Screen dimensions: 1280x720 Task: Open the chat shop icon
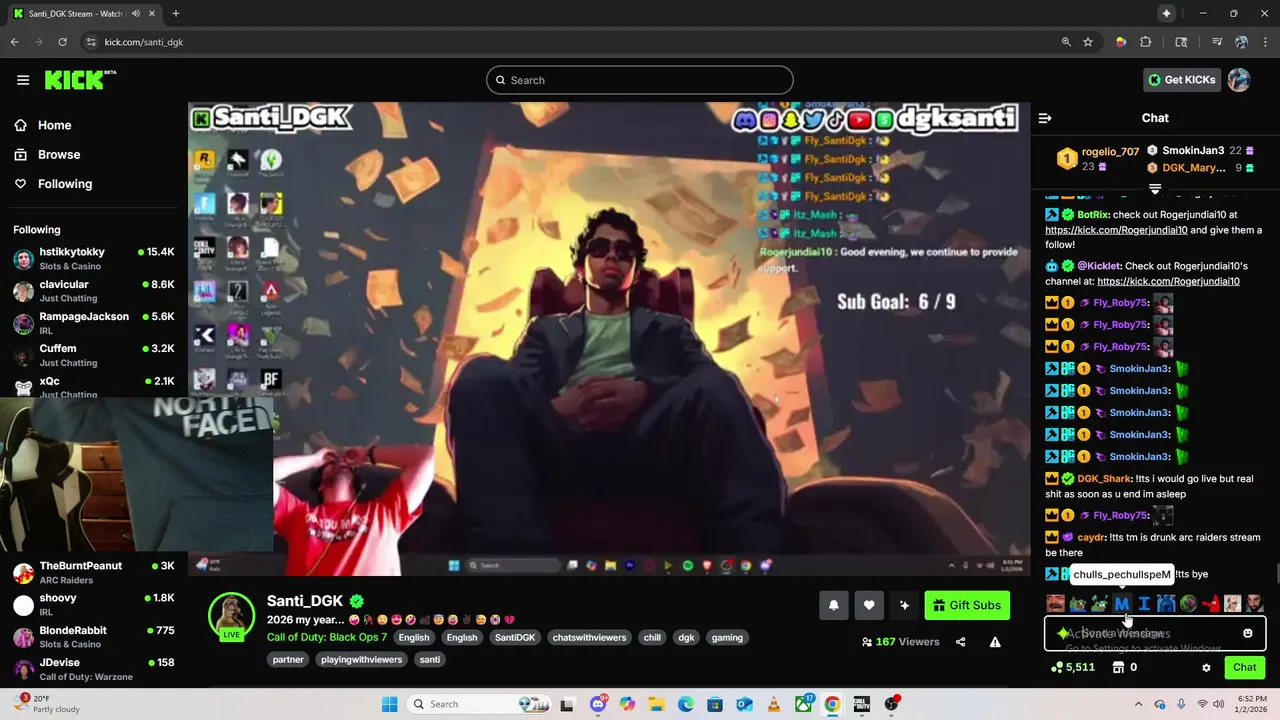coord(1118,667)
